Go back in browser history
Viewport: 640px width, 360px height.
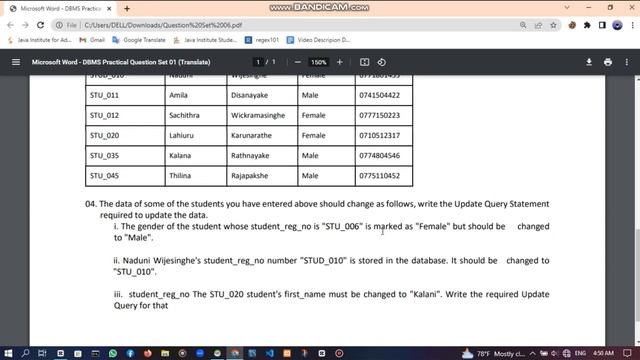click(x=10, y=25)
